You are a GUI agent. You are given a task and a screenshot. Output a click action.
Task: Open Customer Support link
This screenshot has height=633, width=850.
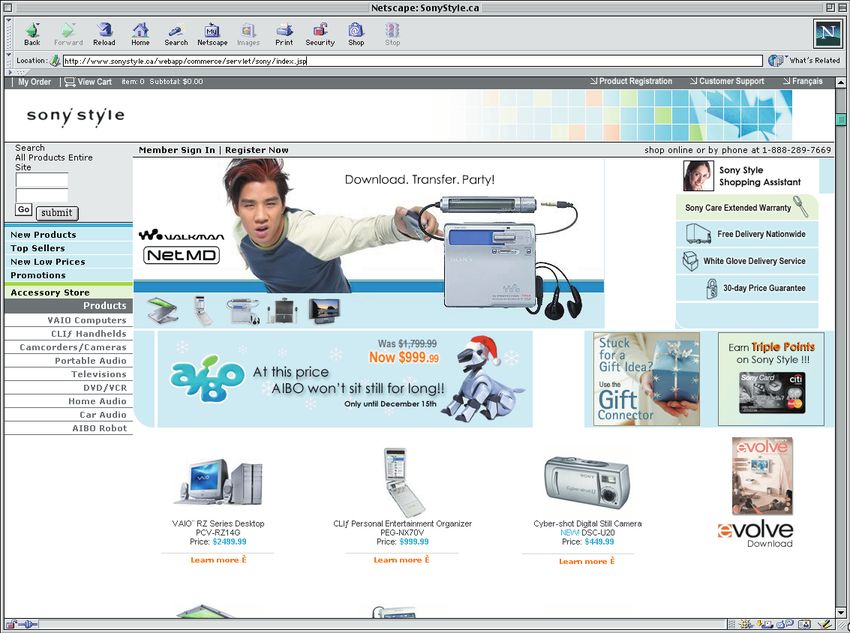727,81
